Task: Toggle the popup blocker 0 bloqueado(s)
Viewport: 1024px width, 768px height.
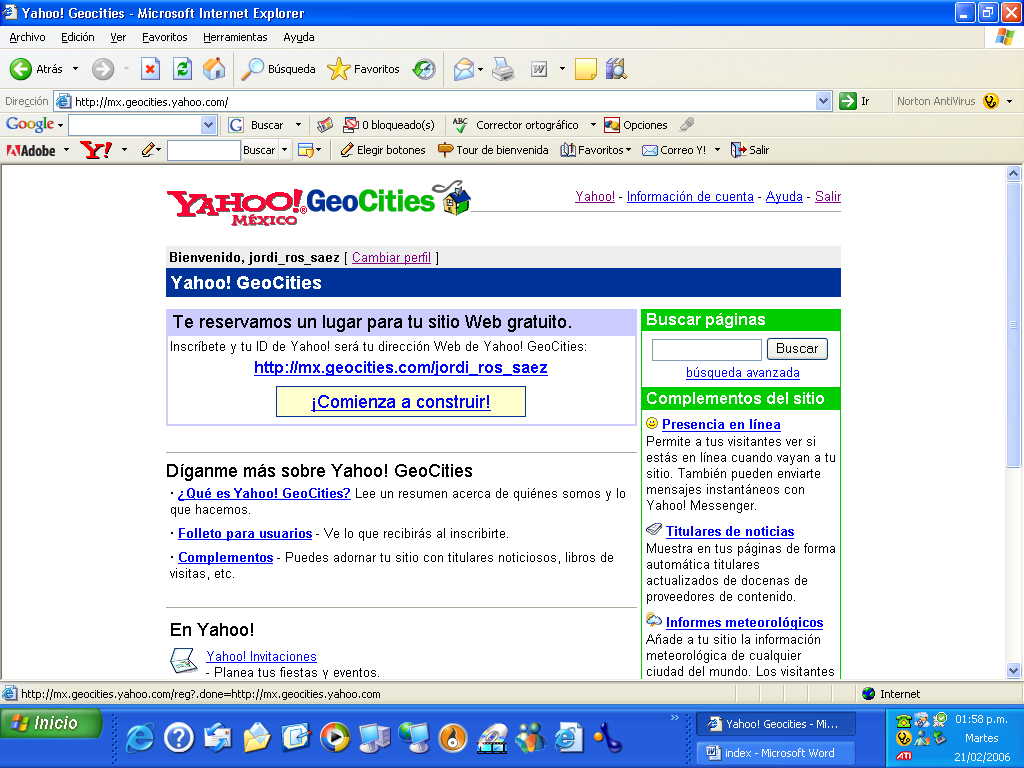Action: point(389,125)
